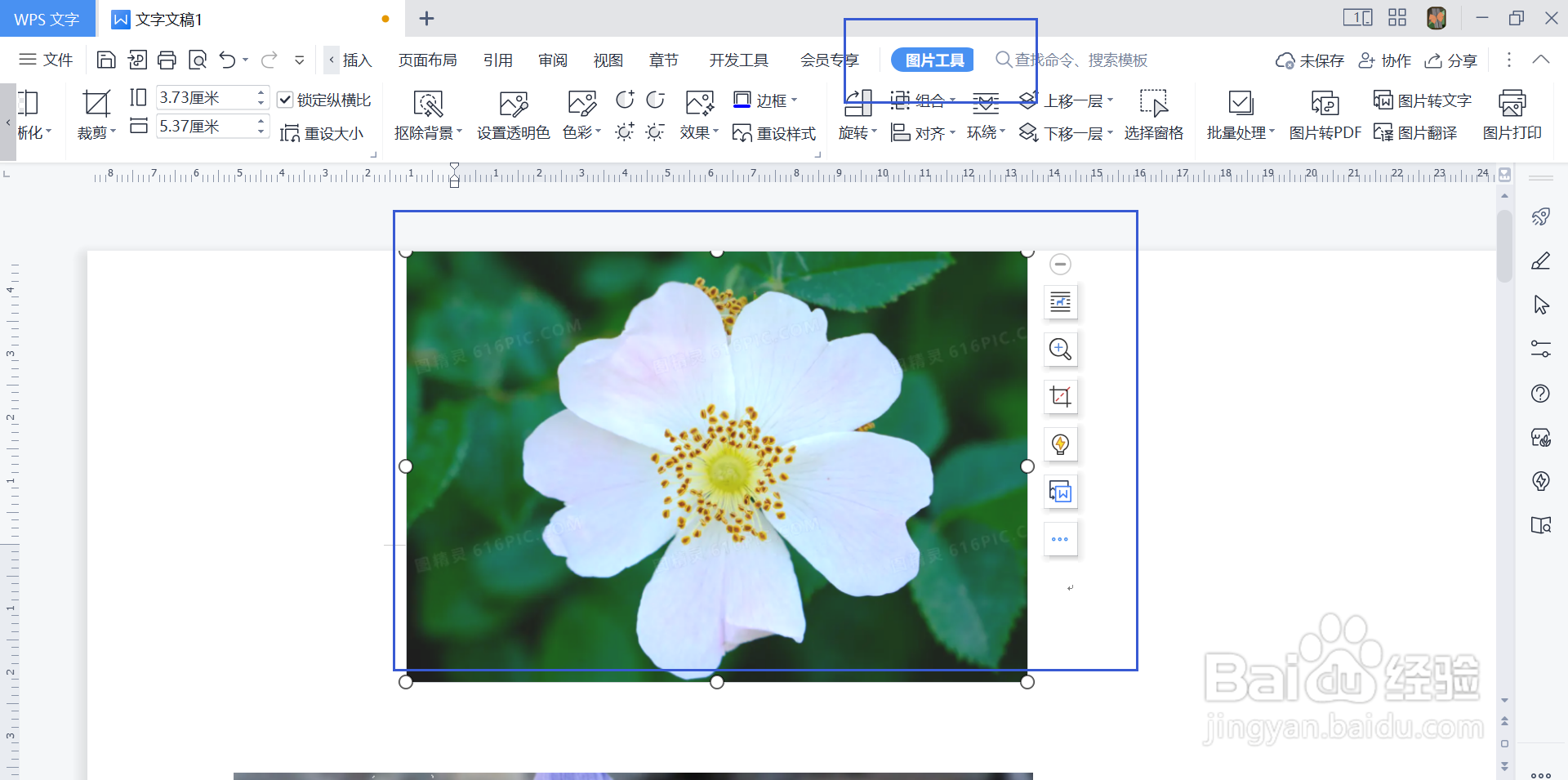Click Picture Translate (图片翻译)
This screenshot has width=1568, height=780.
(x=1415, y=133)
